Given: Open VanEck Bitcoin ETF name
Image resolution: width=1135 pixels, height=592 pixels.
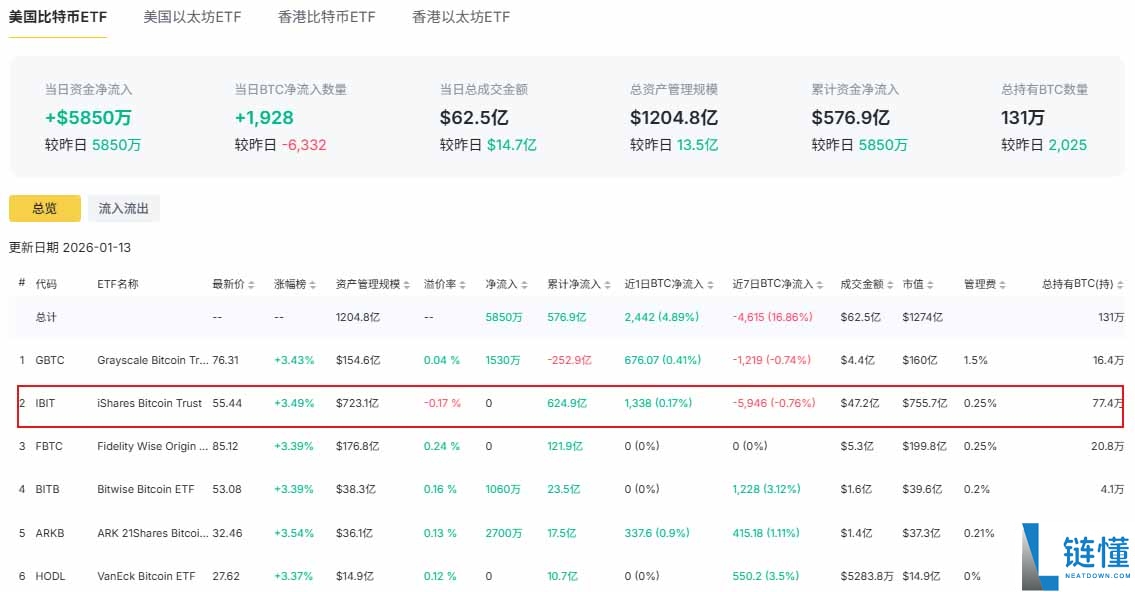Looking at the screenshot, I should (146, 577).
